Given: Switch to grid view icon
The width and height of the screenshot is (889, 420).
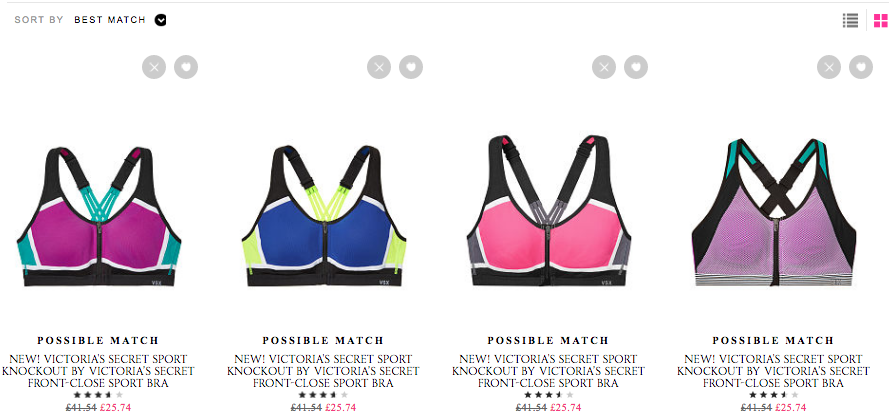Looking at the screenshot, I should (x=880, y=20).
